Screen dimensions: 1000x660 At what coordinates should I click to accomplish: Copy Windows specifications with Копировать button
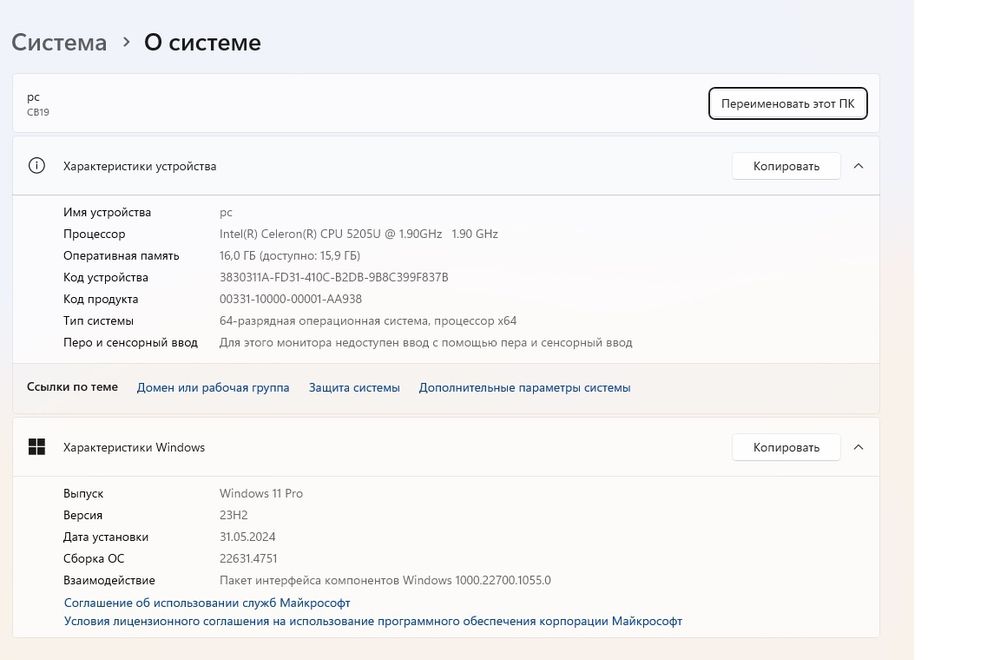[786, 447]
